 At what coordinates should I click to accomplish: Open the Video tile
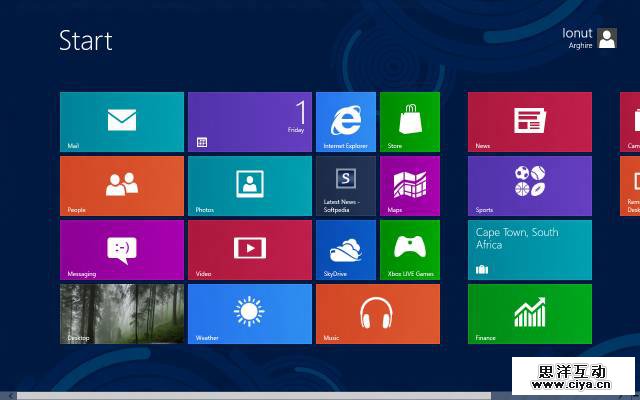click(x=250, y=250)
